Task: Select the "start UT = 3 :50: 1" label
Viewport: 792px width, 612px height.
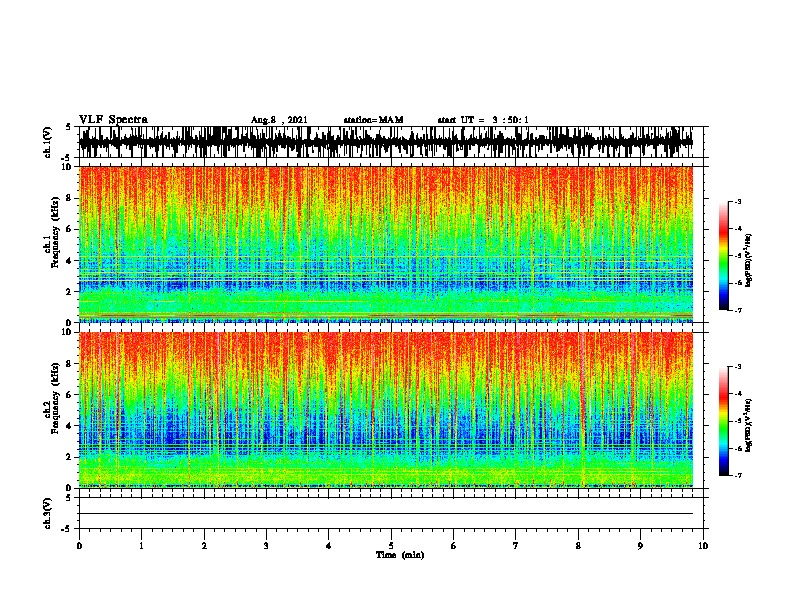Action: pos(483,120)
